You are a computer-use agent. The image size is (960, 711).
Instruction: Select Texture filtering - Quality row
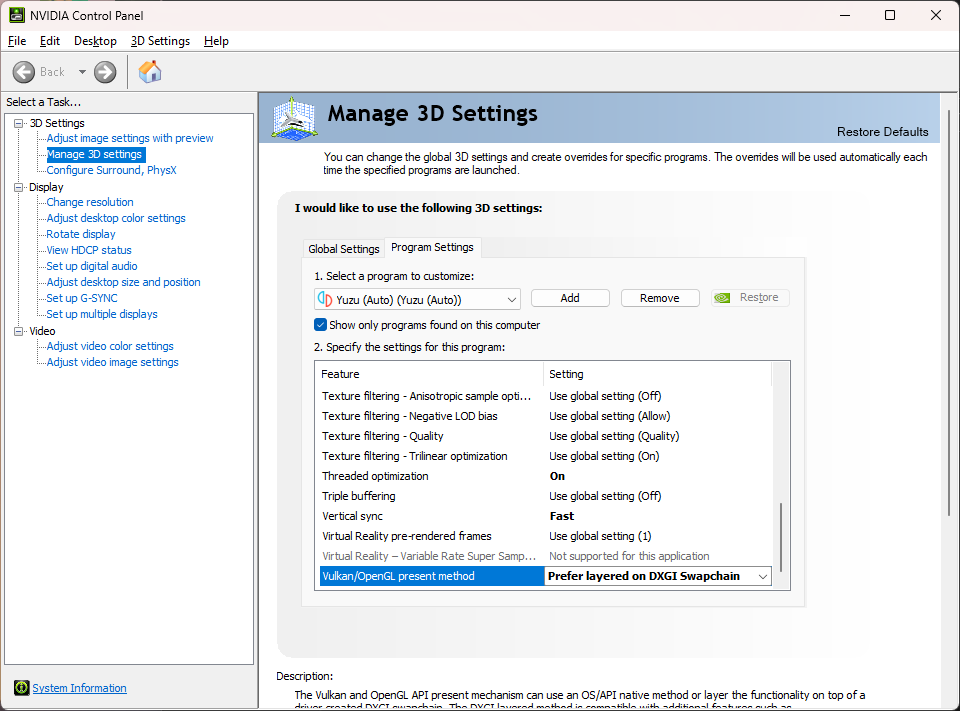point(546,436)
